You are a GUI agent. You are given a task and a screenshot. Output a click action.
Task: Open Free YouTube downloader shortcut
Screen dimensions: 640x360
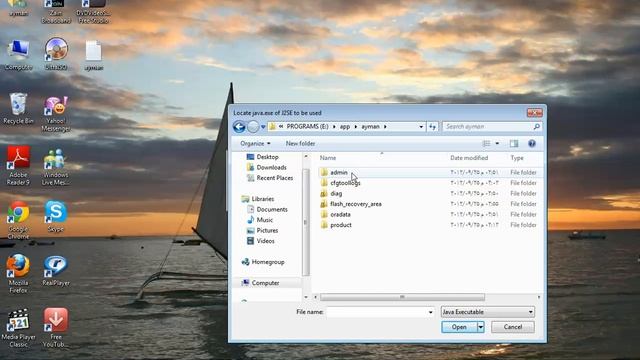56,328
